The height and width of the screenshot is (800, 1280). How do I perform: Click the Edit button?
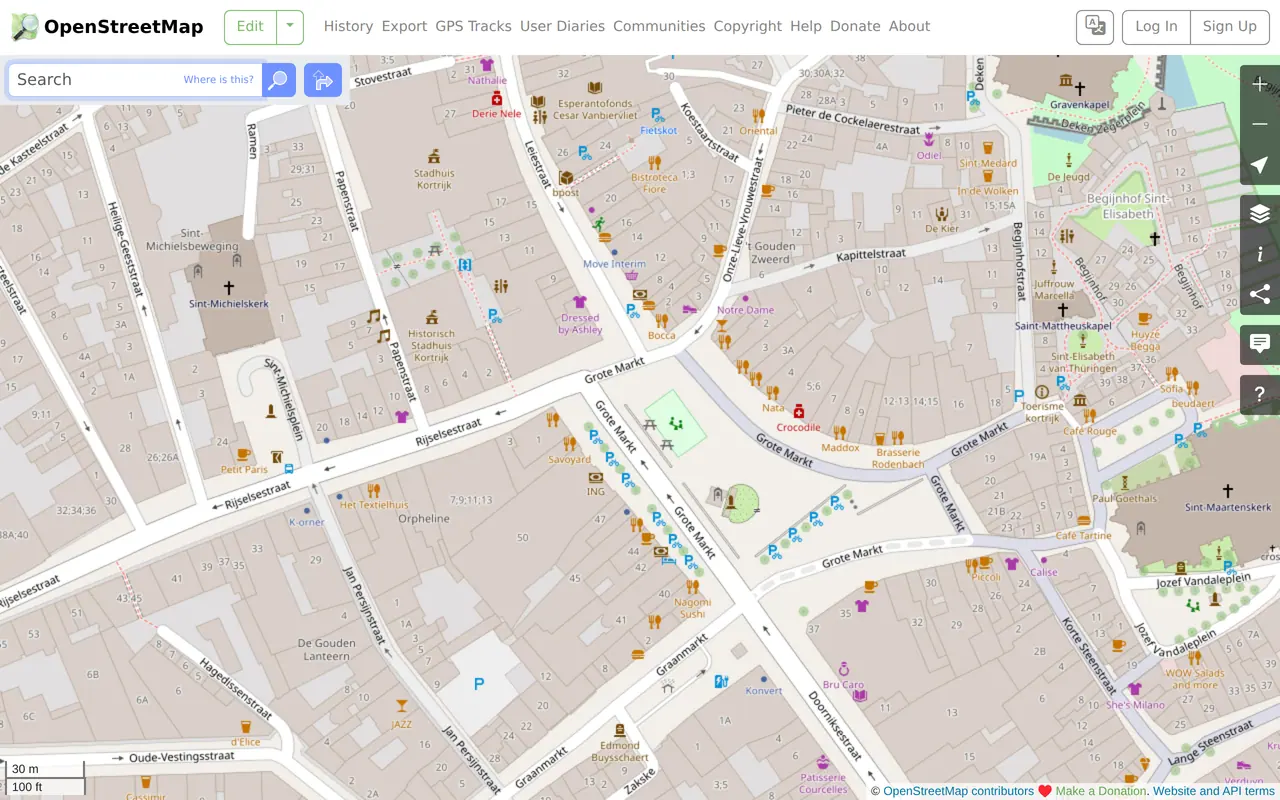tap(250, 27)
